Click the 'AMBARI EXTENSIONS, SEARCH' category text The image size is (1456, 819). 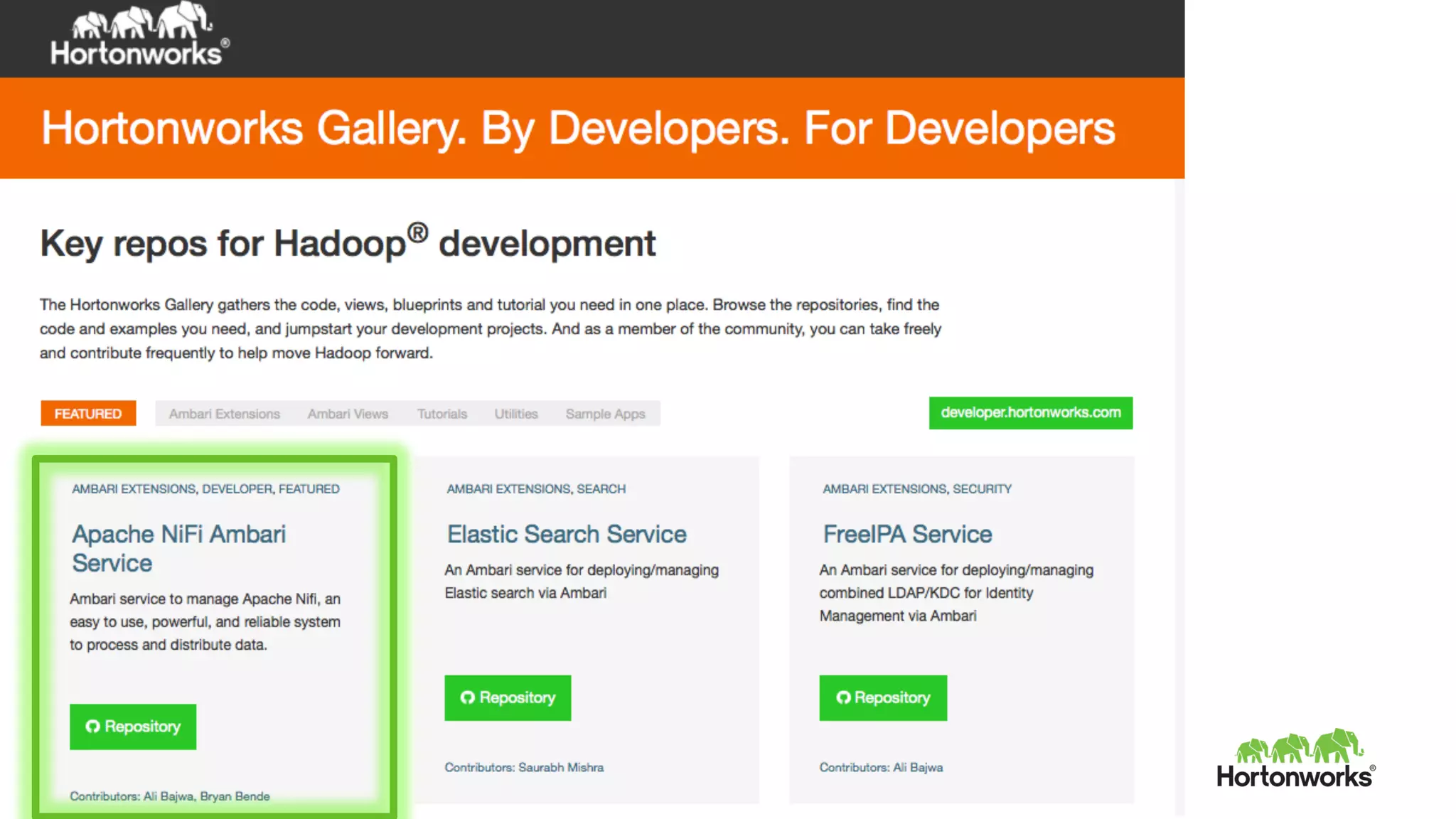(x=536, y=489)
